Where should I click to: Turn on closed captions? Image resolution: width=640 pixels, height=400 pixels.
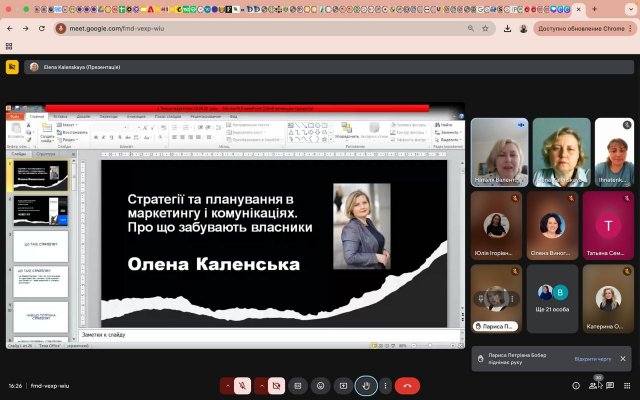[x=298, y=385]
